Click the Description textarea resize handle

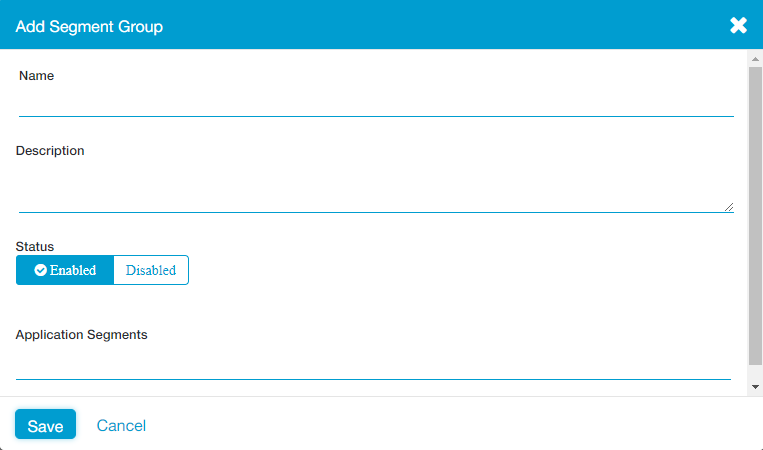pos(728,207)
